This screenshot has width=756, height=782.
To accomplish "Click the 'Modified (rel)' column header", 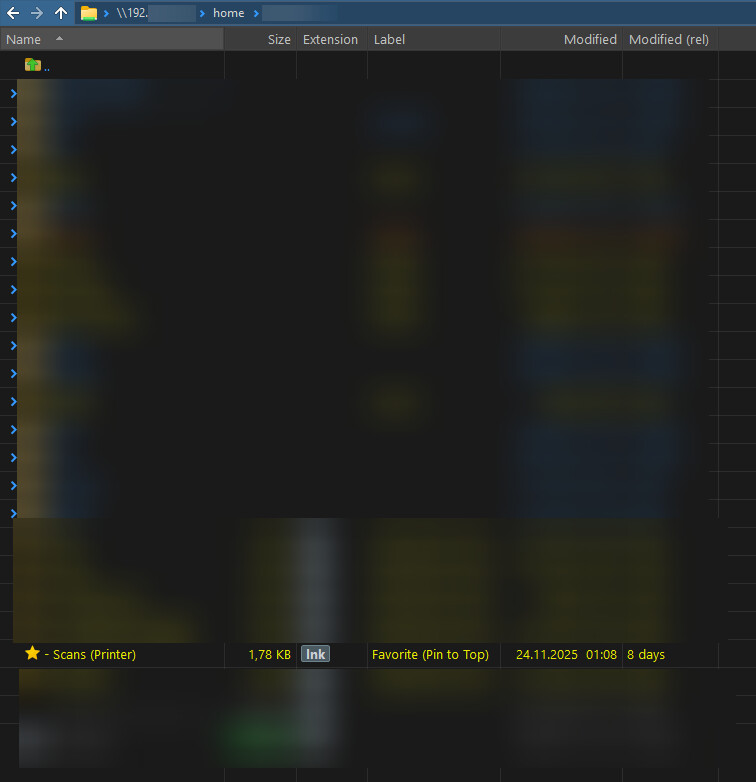I will pyautogui.click(x=668, y=39).
